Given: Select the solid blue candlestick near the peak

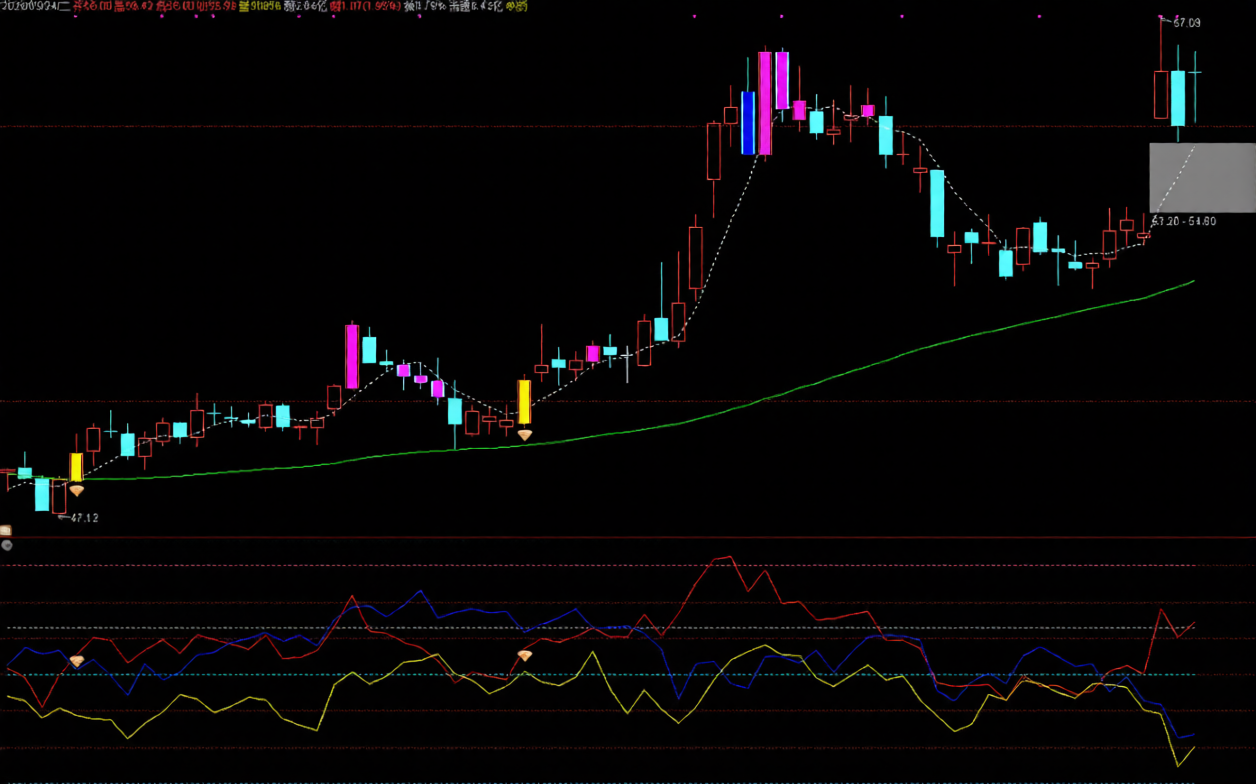Looking at the screenshot, I should tap(748, 122).
